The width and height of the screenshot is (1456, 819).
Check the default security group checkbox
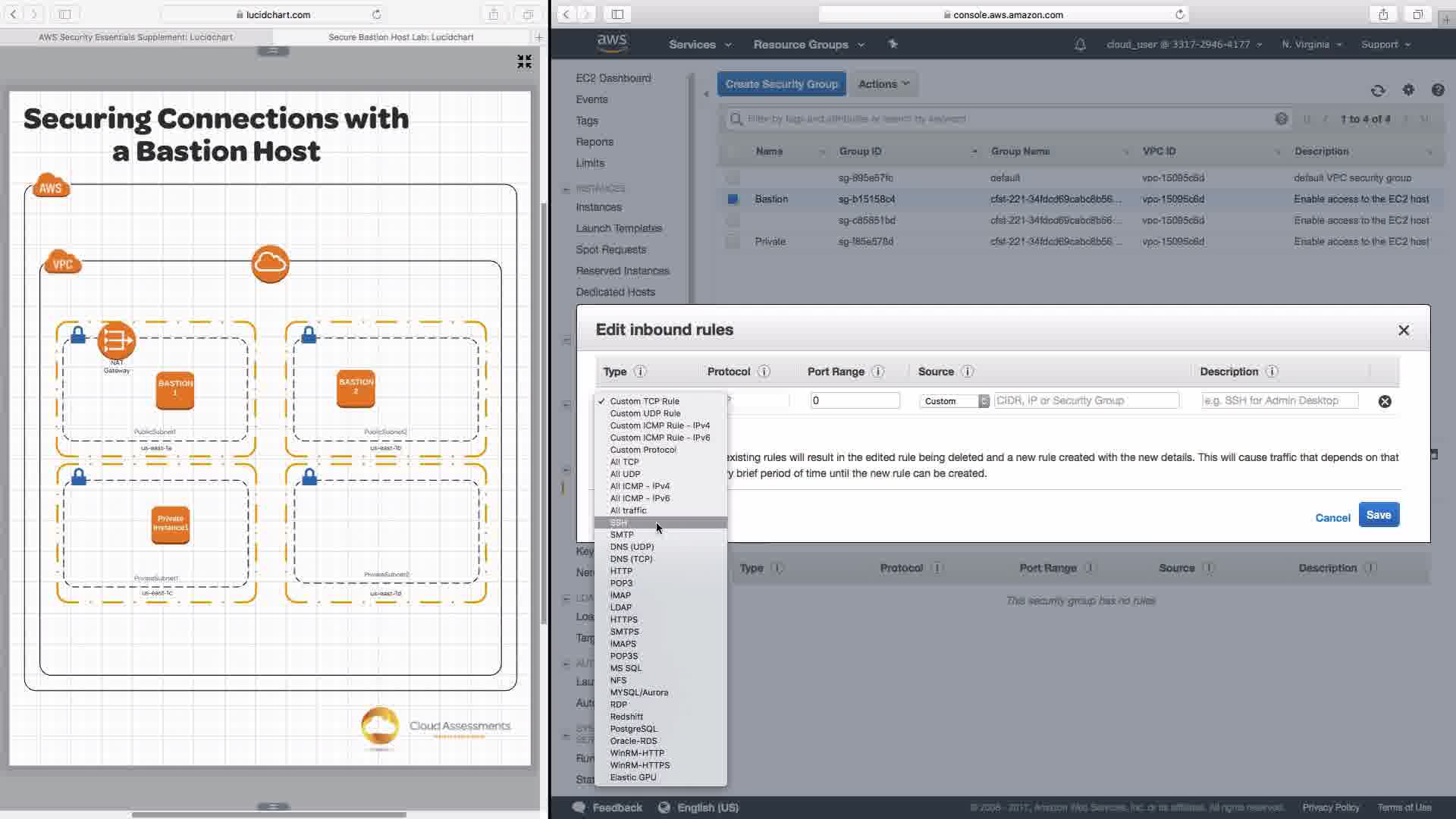[733, 177]
